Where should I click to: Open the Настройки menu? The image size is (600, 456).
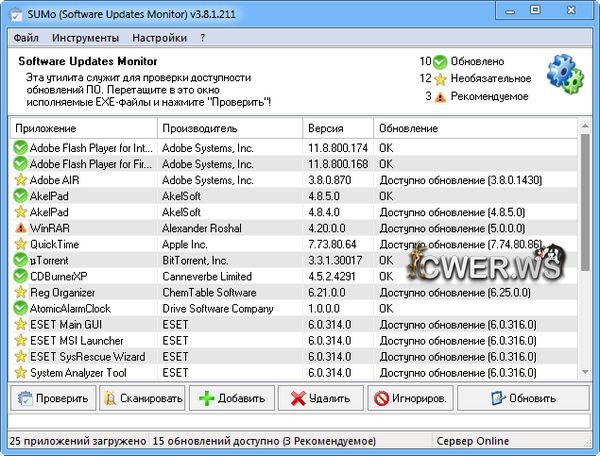[160, 38]
